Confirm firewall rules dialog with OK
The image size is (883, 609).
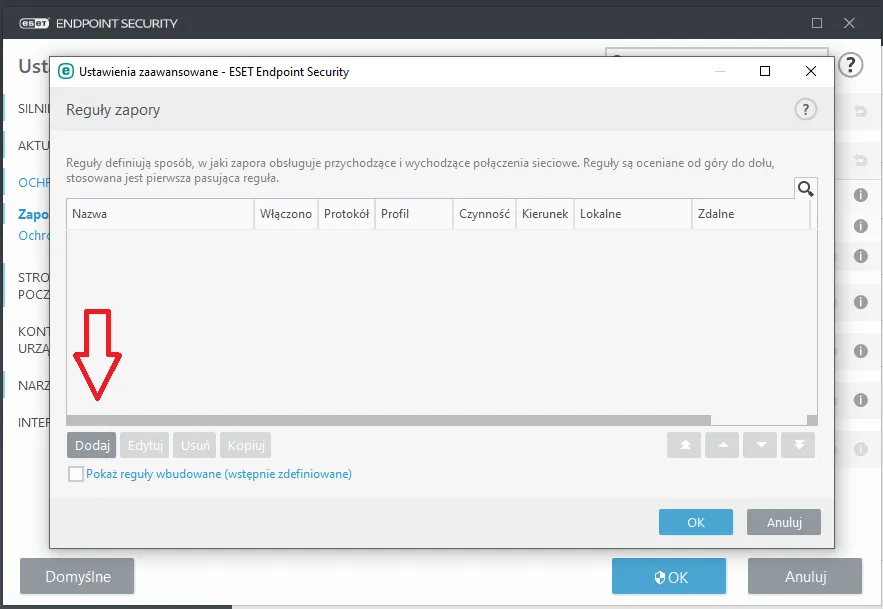coord(696,522)
